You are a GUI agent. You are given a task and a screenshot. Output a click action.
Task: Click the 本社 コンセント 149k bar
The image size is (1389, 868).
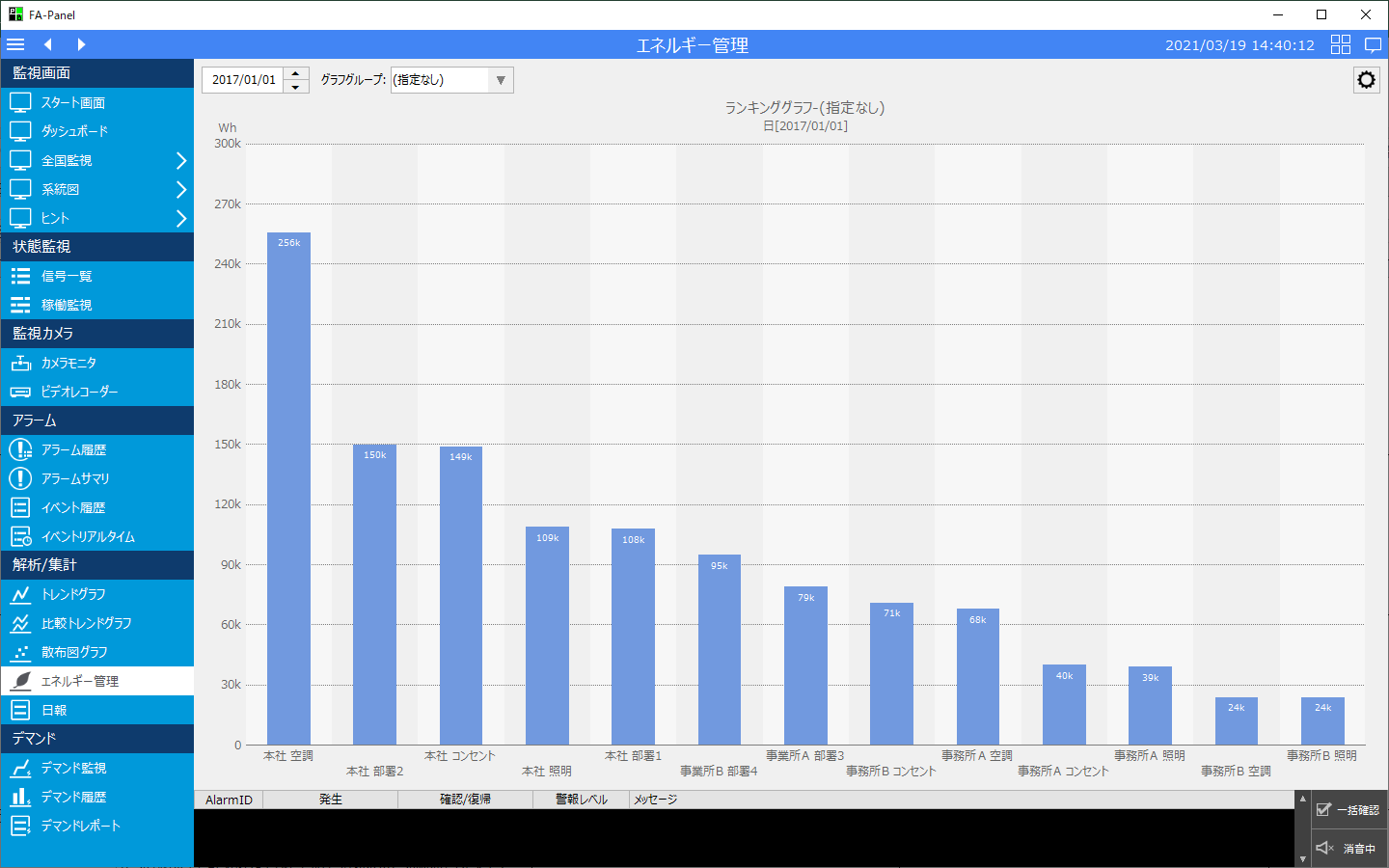coord(461,595)
